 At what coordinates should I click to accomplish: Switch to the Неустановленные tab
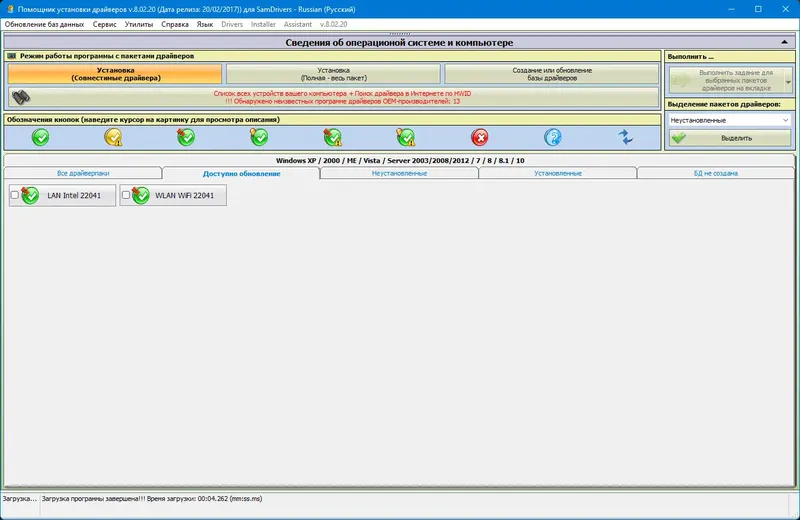click(399, 173)
